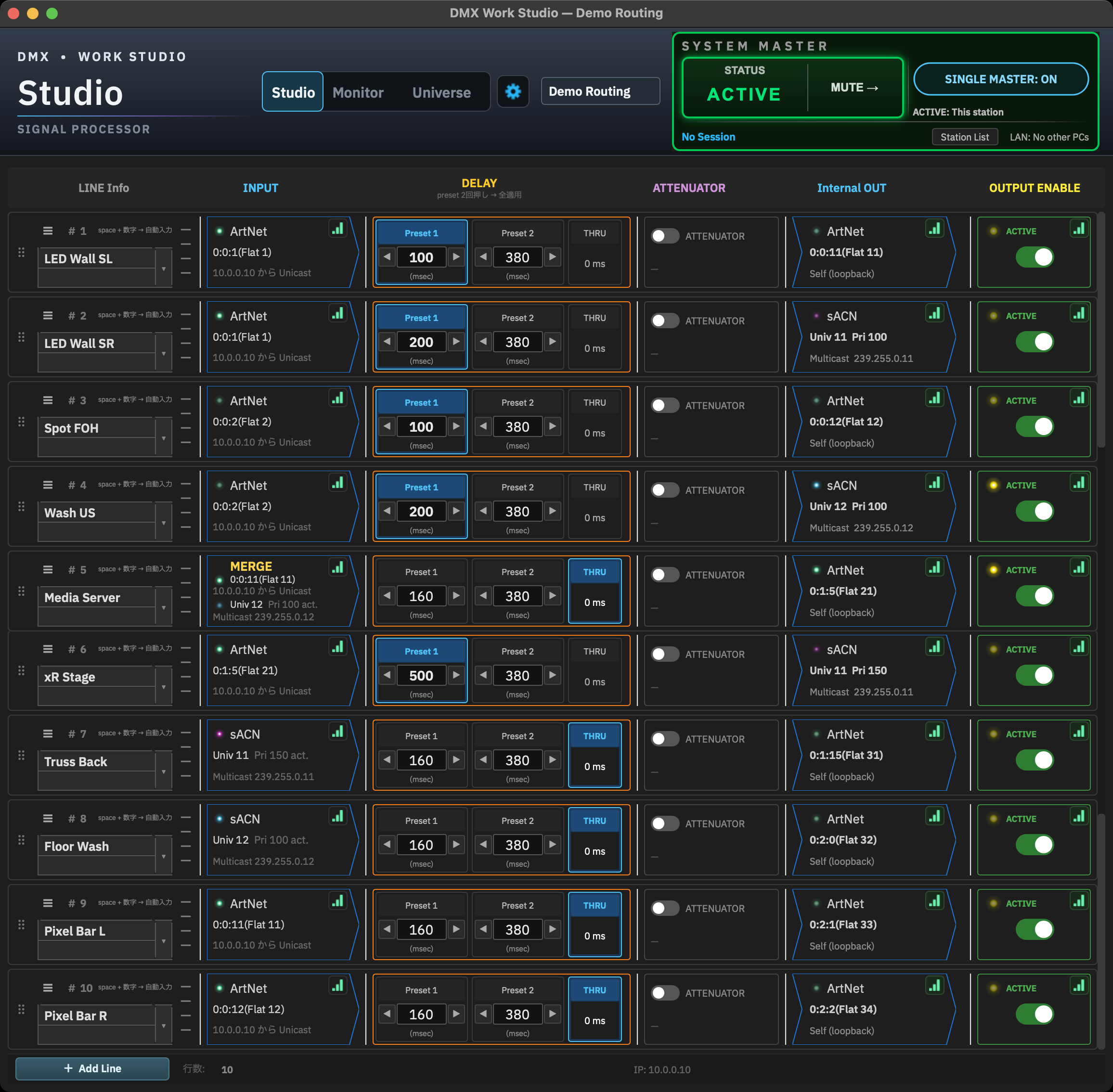Viewport: 1113px width, 1092px height.
Task: Edit Preset 1 value 500 for xR Stage
Action: (x=421, y=676)
